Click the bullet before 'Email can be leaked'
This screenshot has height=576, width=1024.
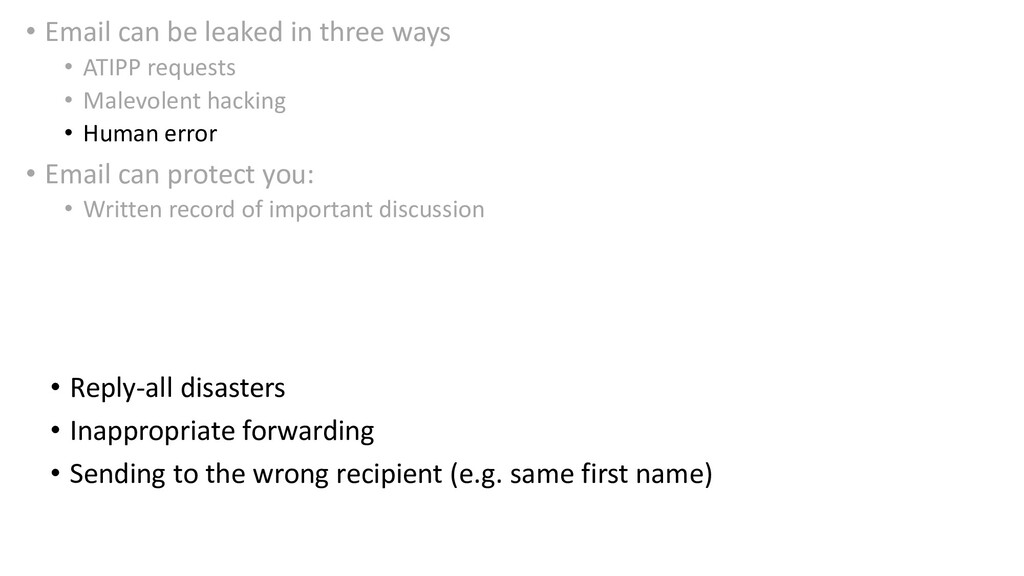pyautogui.click(x=30, y=31)
